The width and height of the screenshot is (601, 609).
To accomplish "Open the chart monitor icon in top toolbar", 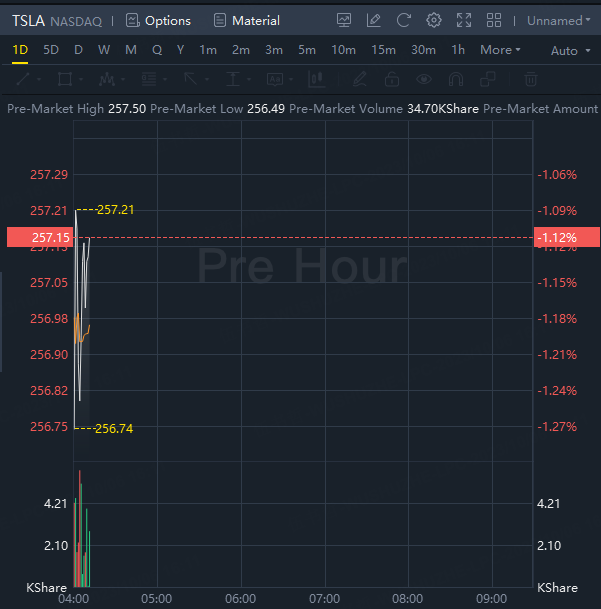I will 344,20.
